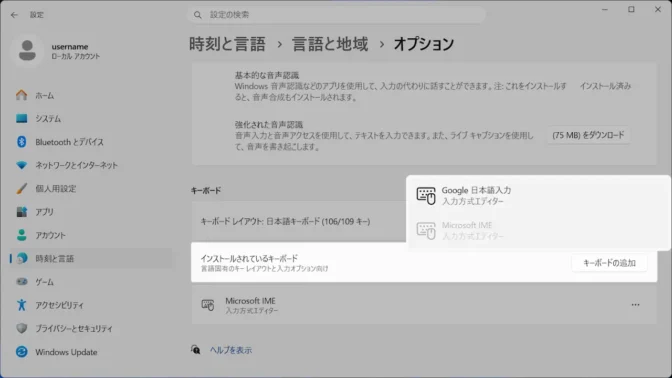Click the 個人用設定 paintbrush icon

pos(21,189)
